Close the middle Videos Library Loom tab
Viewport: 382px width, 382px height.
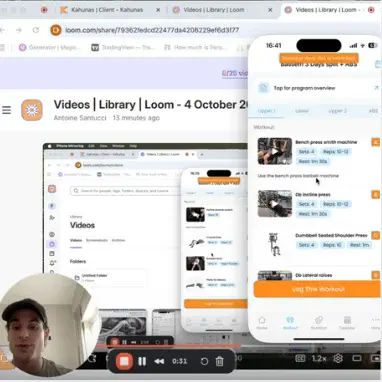point(271,10)
